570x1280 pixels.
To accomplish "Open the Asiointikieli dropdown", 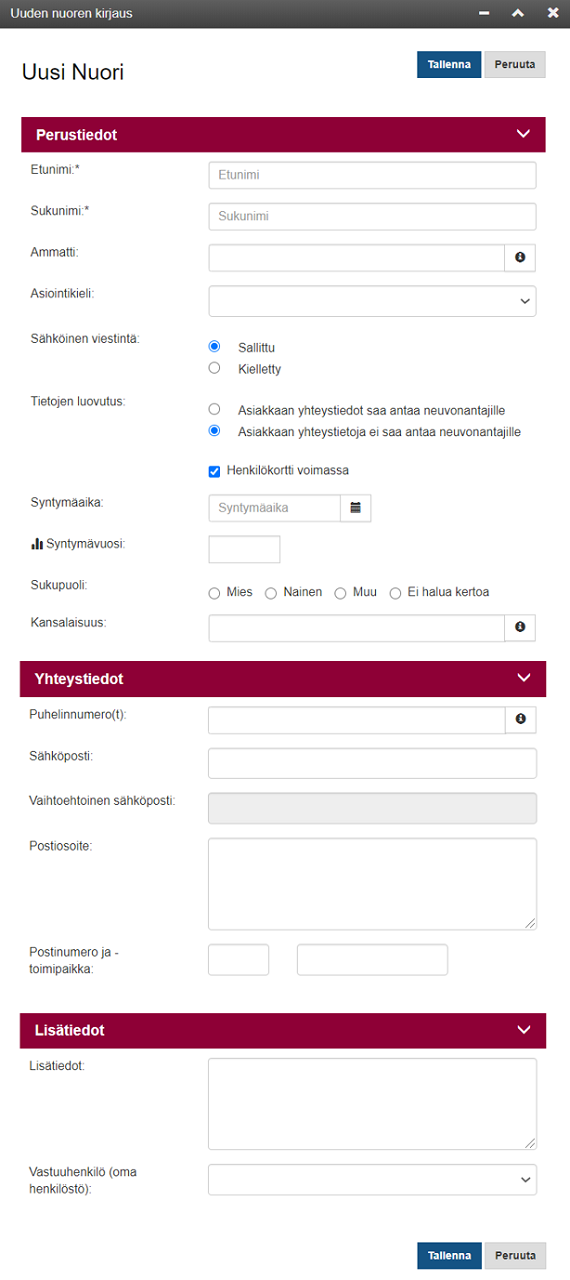I will [x=372, y=300].
